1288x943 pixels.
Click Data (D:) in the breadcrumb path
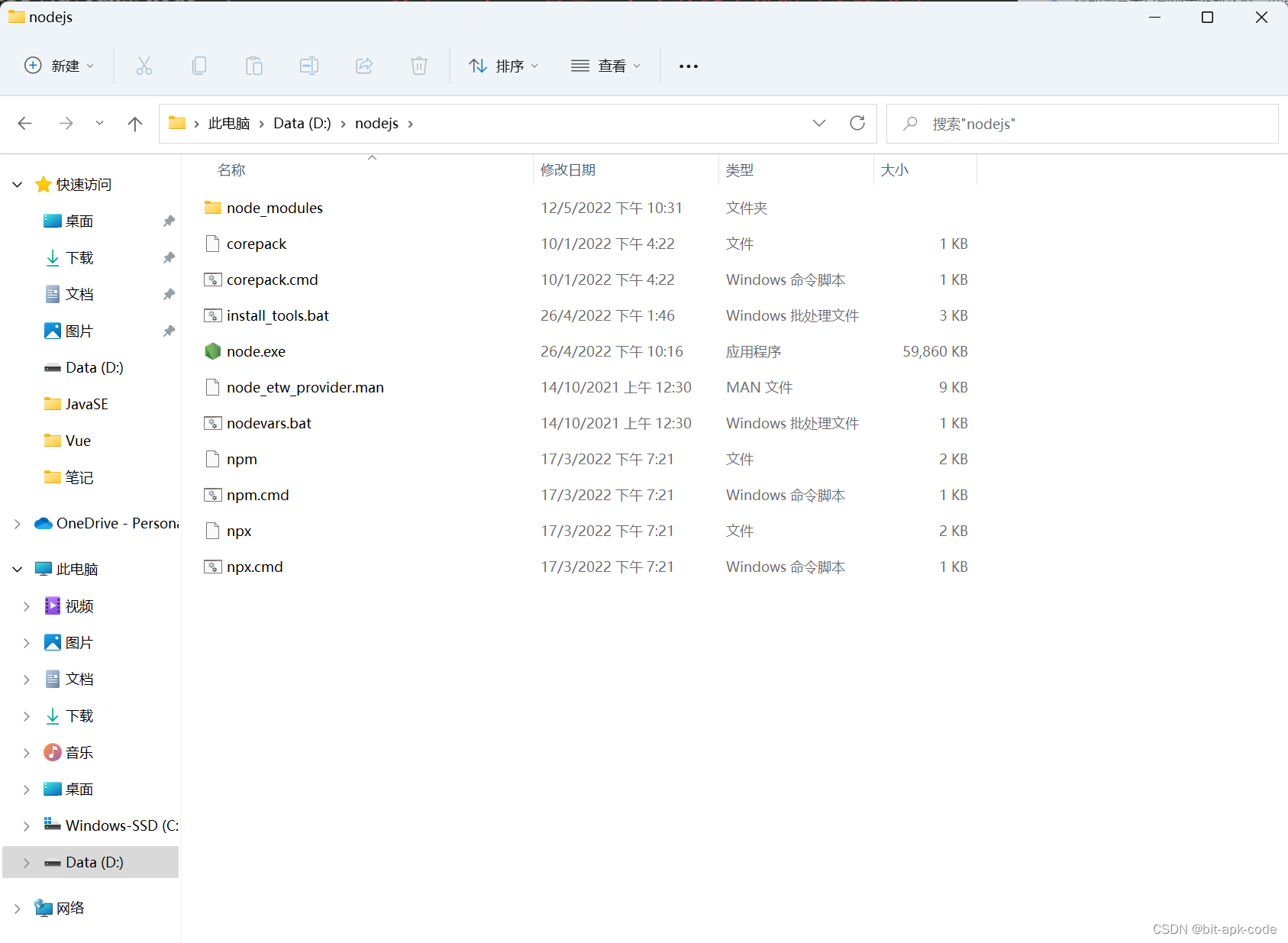tap(302, 124)
